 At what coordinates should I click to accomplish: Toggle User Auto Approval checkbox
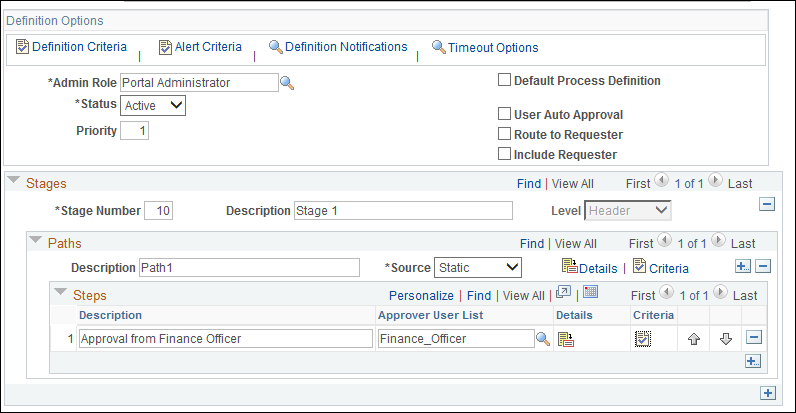coord(504,114)
